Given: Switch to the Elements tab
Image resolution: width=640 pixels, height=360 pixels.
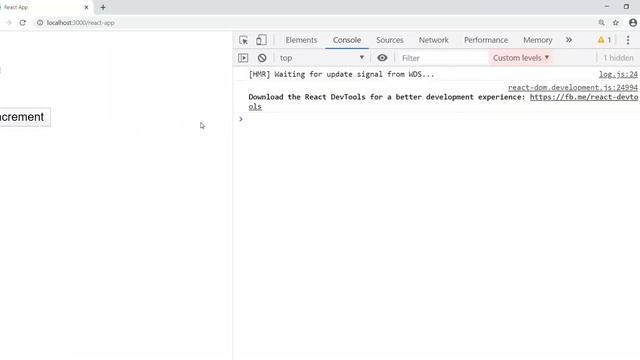Looking at the screenshot, I should tap(301, 40).
